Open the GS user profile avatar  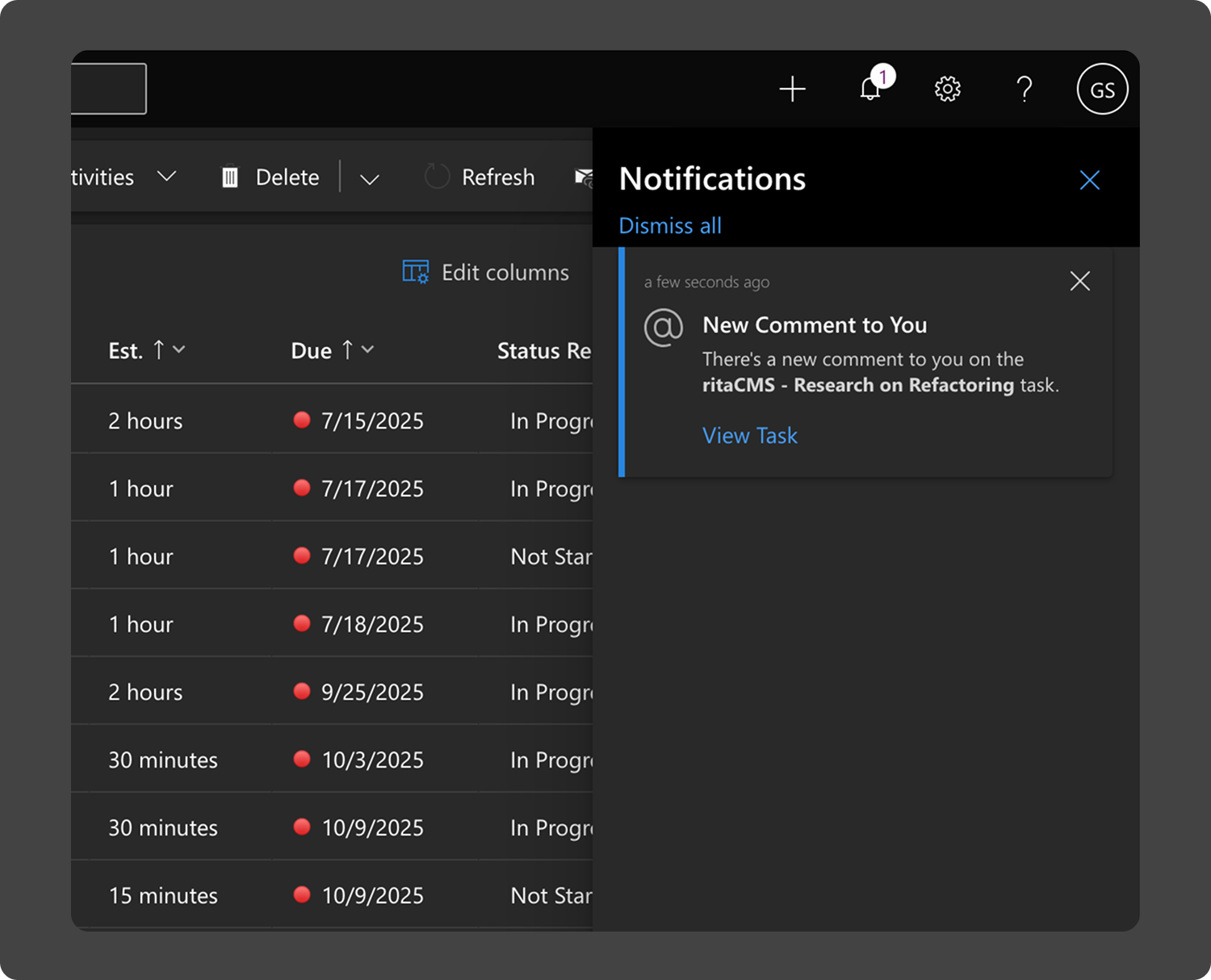tap(1102, 89)
